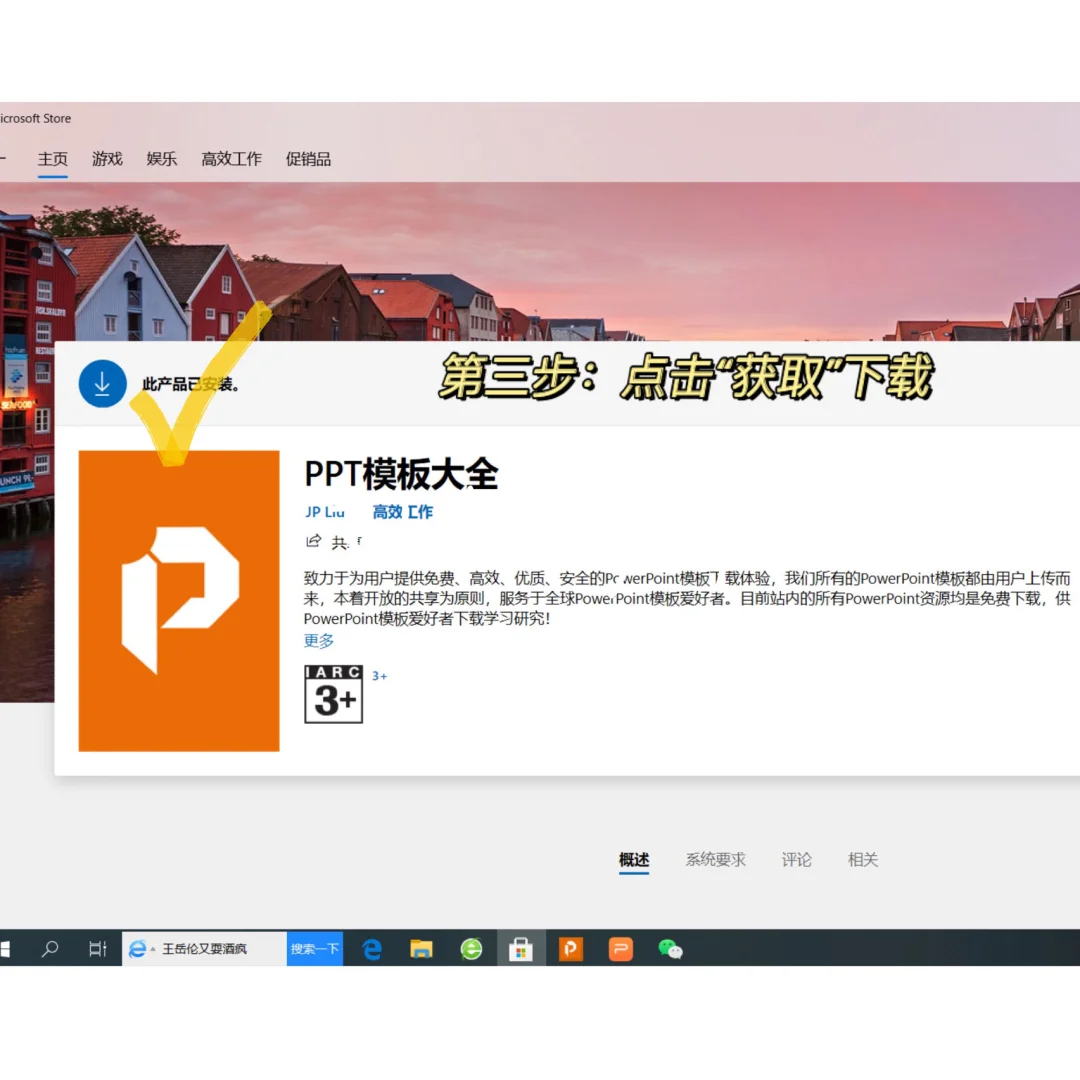The height and width of the screenshot is (1080, 1080).
Task: Open the Microsoft Store from the taskbar
Action: click(x=521, y=948)
